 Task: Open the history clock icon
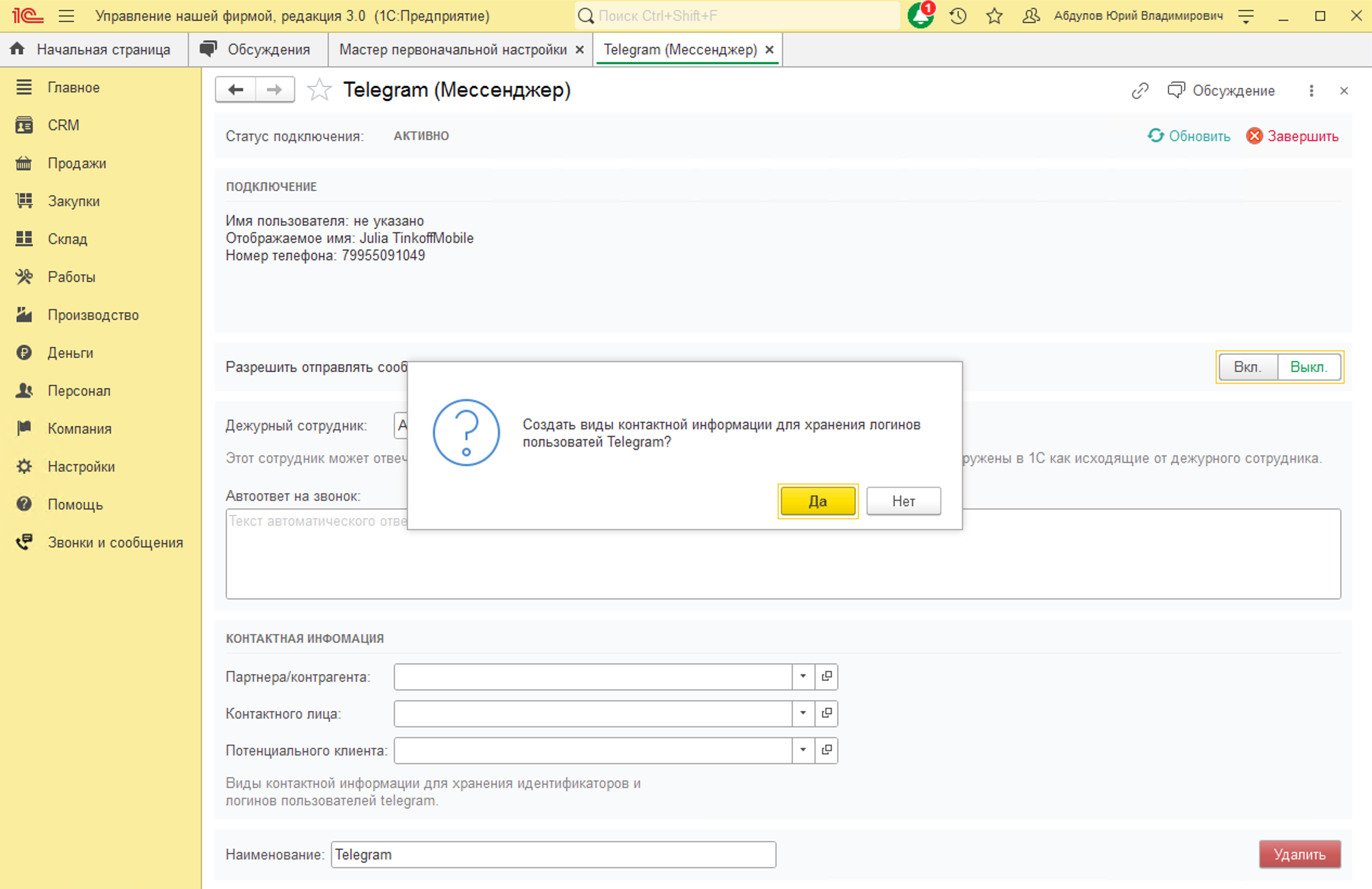click(958, 16)
